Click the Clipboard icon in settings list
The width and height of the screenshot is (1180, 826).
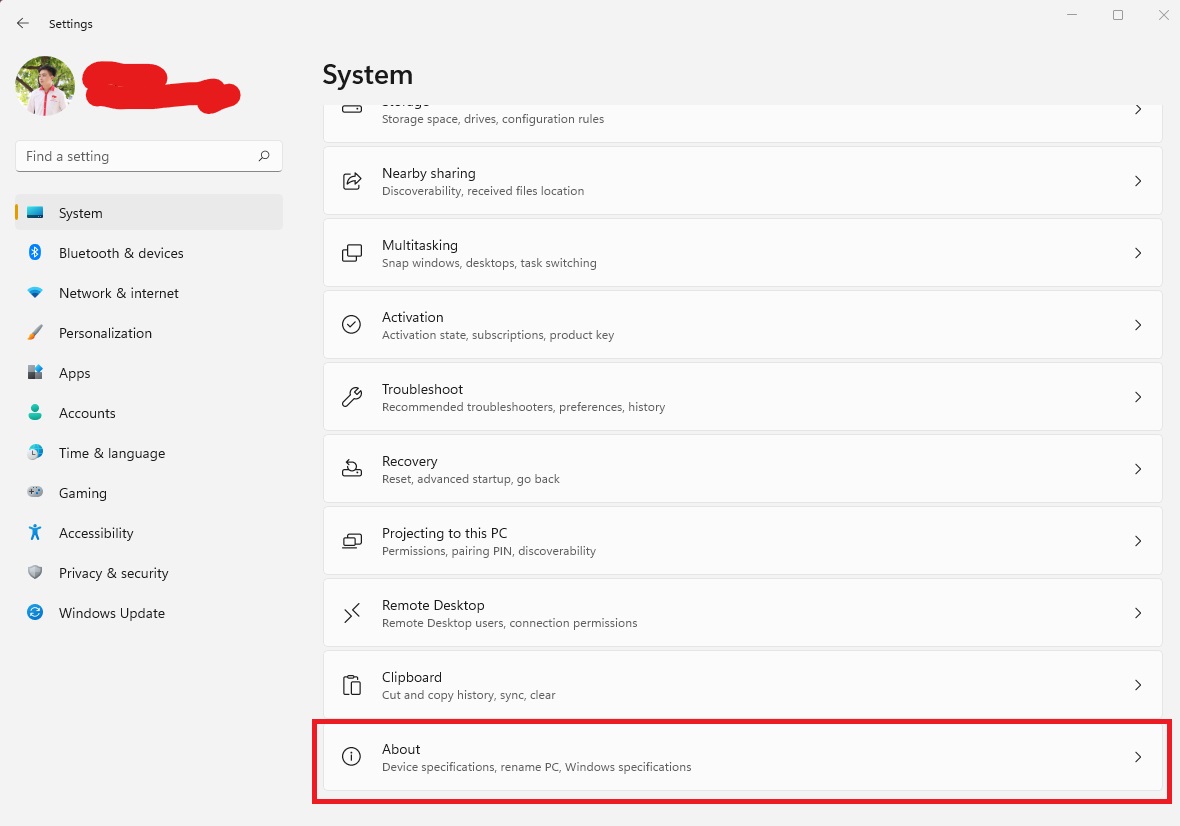352,685
